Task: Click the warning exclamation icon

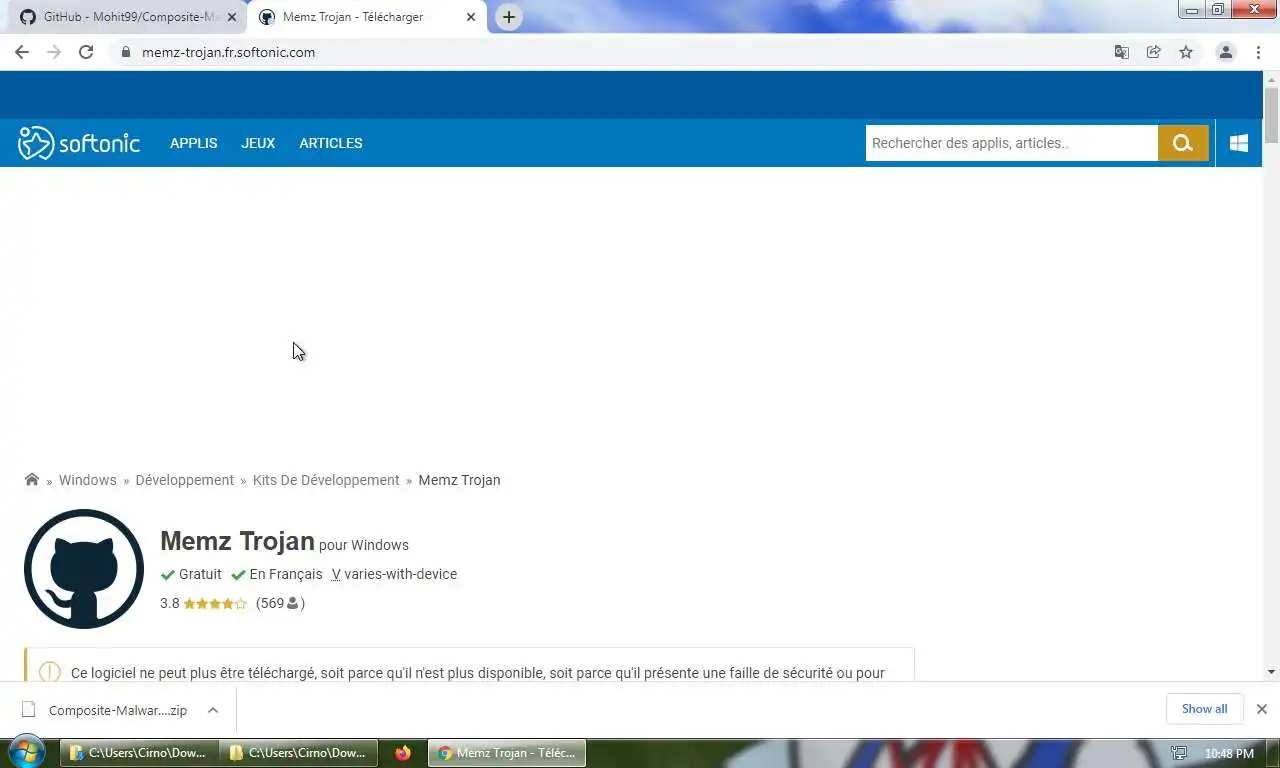Action: click(x=49, y=674)
